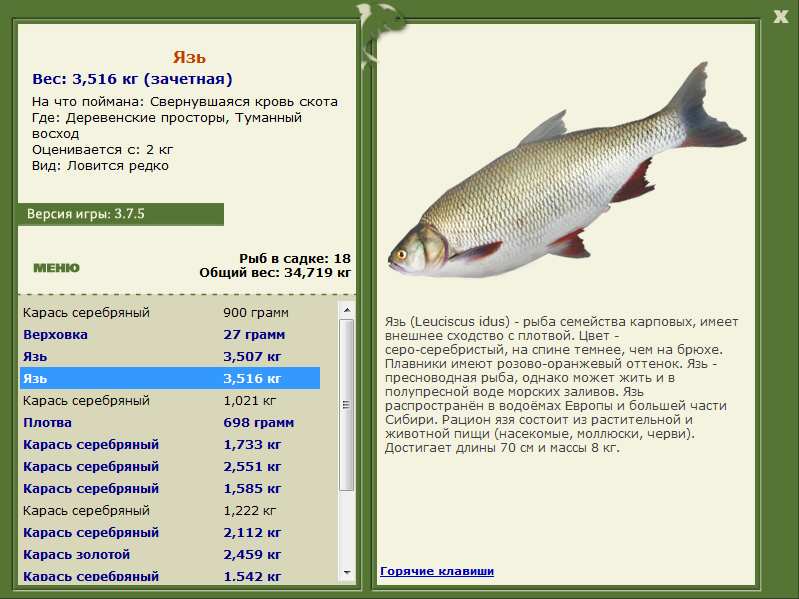Click the Вид: Ловится редко line
799x599 pixels.
(100, 166)
